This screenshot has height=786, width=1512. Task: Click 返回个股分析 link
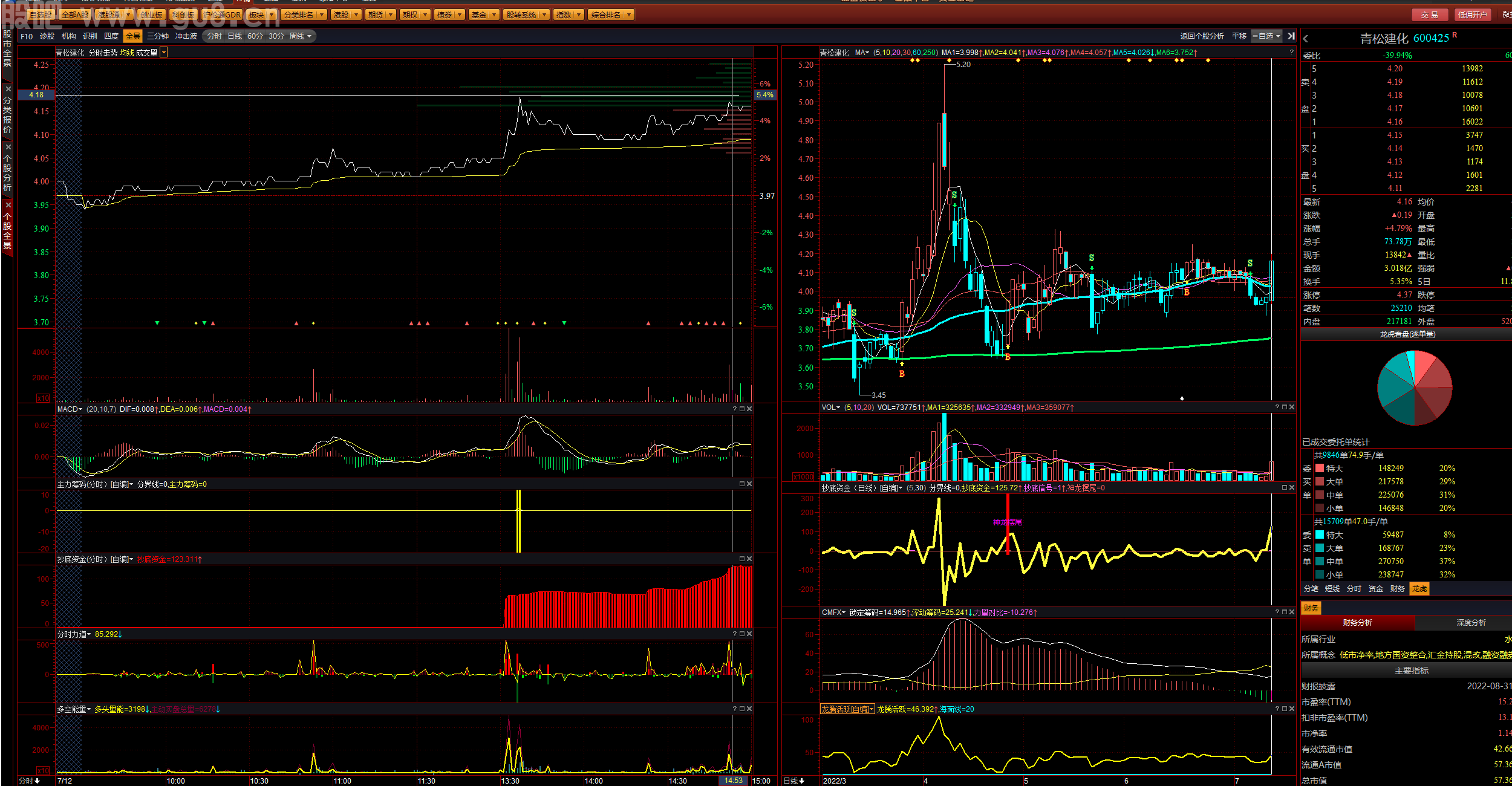1202,36
